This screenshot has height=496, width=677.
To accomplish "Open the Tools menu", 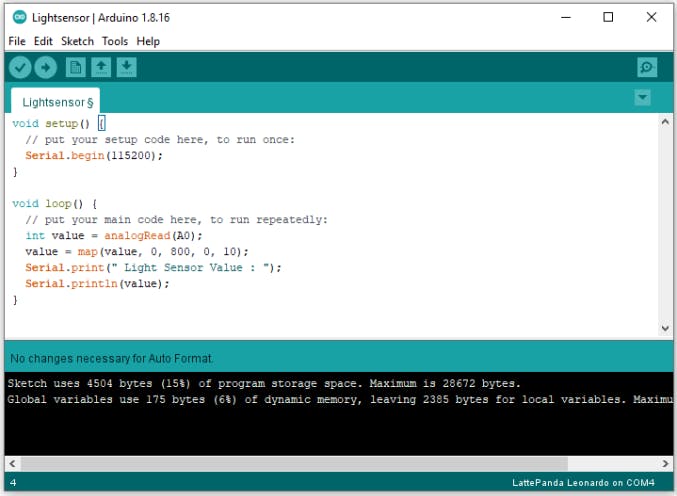I will click(x=115, y=41).
